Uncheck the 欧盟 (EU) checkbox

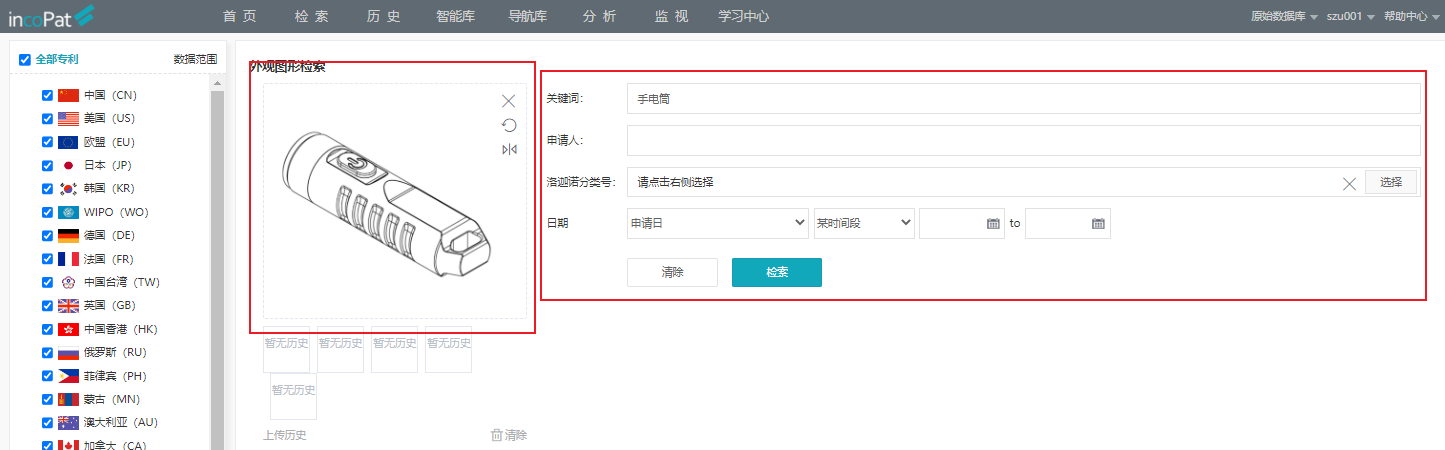coord(47,142)
